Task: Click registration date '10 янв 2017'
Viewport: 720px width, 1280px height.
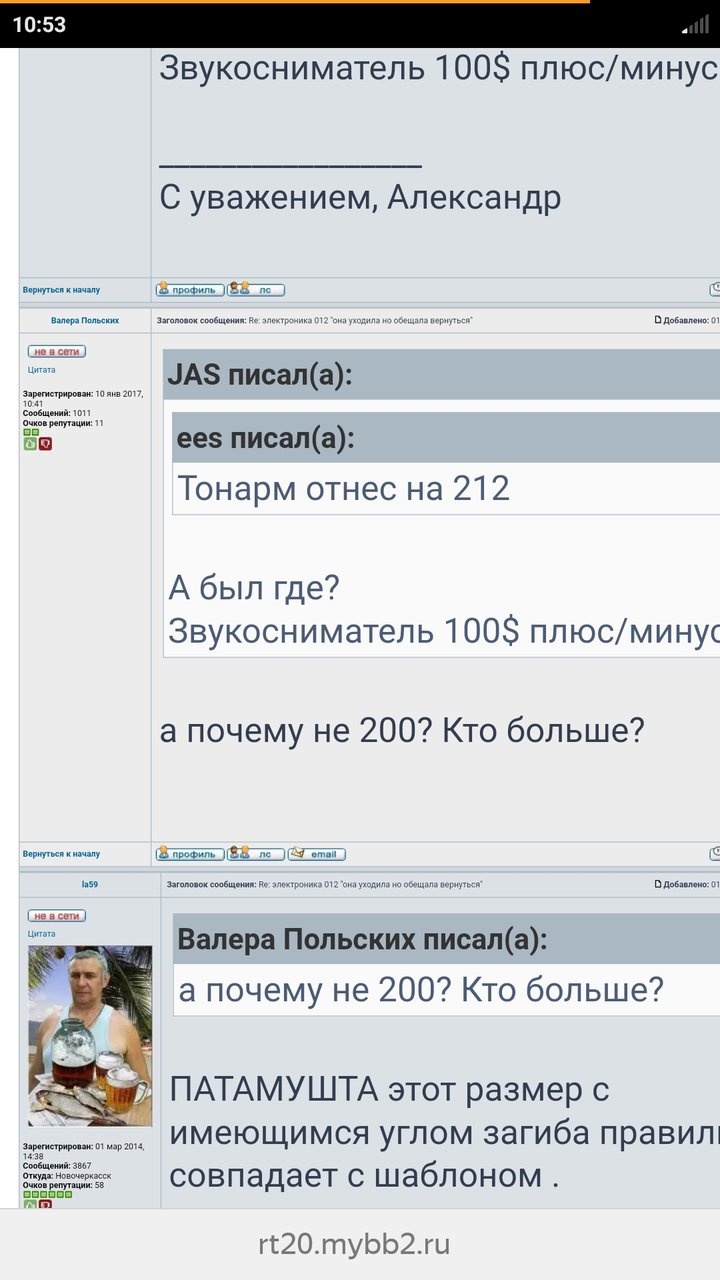Action: tap(119, 394)
